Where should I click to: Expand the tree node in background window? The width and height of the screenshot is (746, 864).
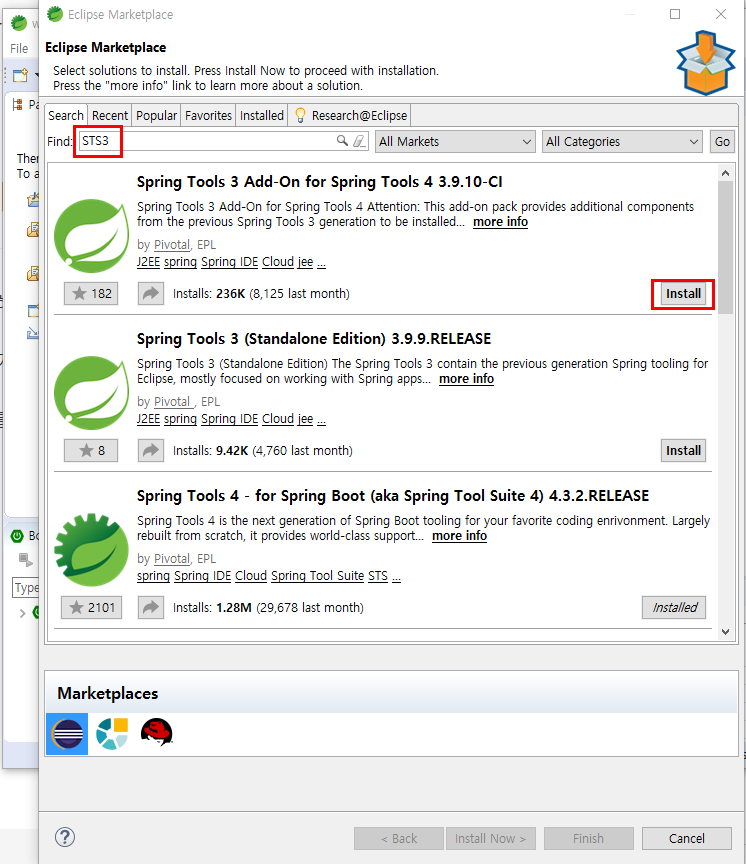22,613
